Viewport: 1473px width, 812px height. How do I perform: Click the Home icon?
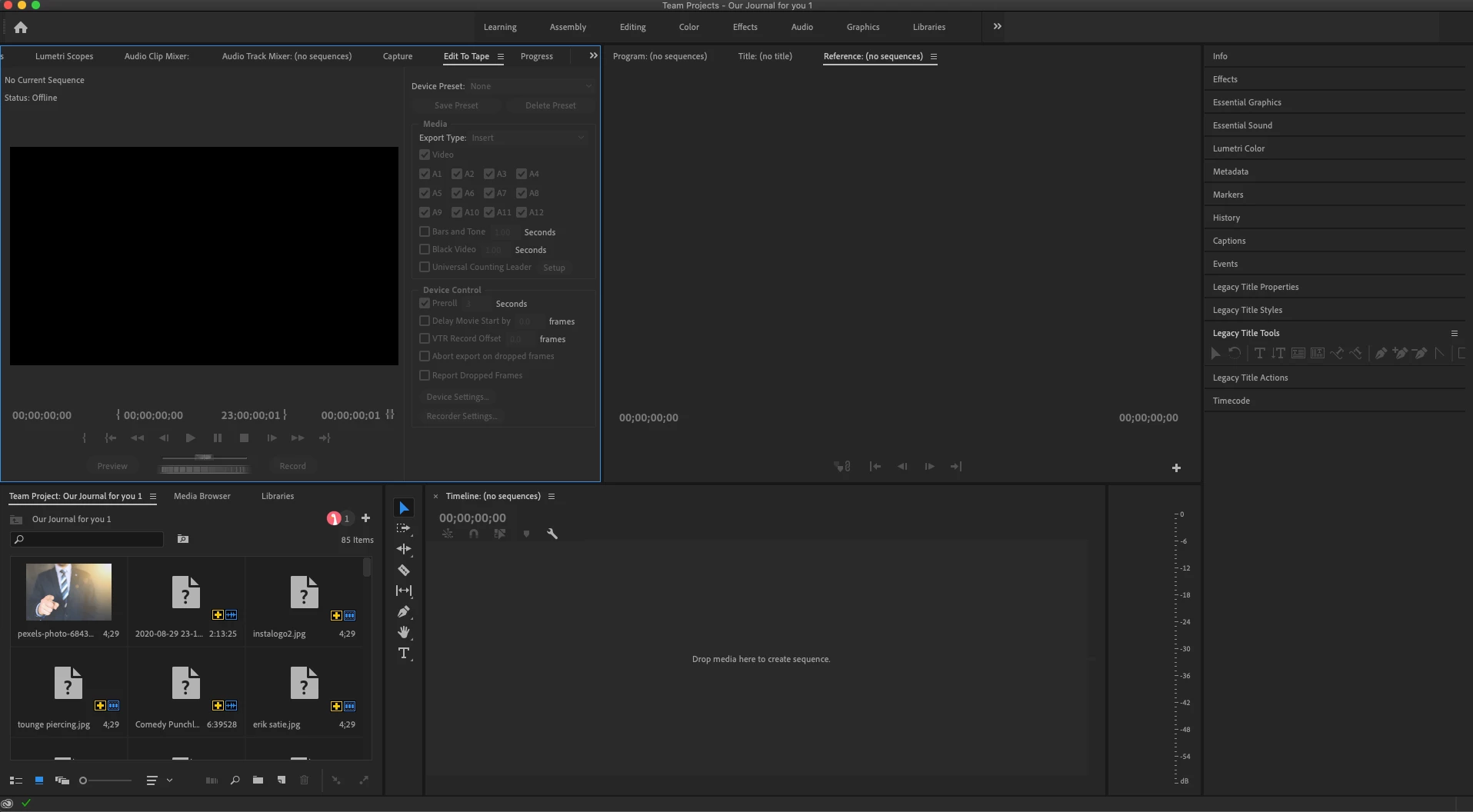point(21,28)
